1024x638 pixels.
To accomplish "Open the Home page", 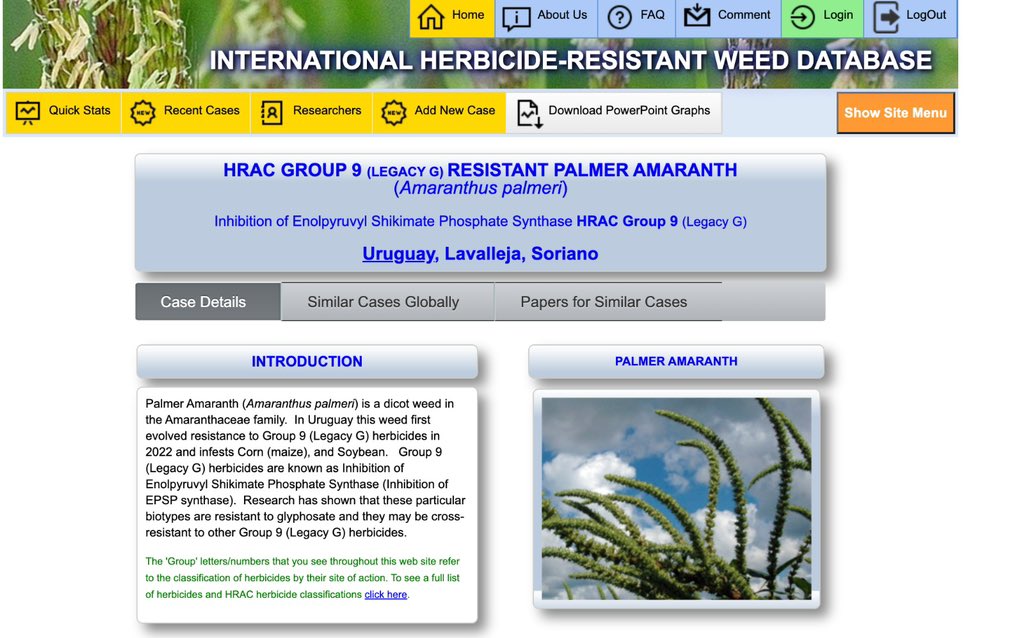I will (x=452, y=18).
